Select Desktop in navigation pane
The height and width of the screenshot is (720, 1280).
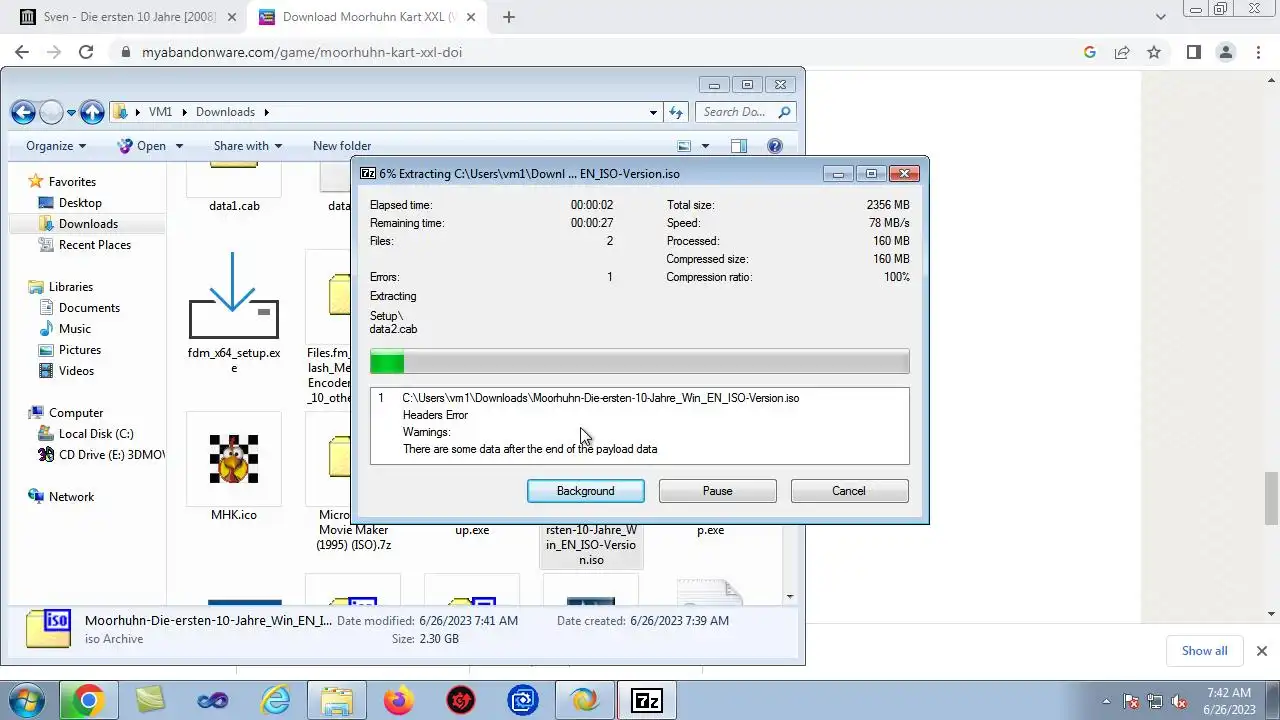(x=80, y=203)
